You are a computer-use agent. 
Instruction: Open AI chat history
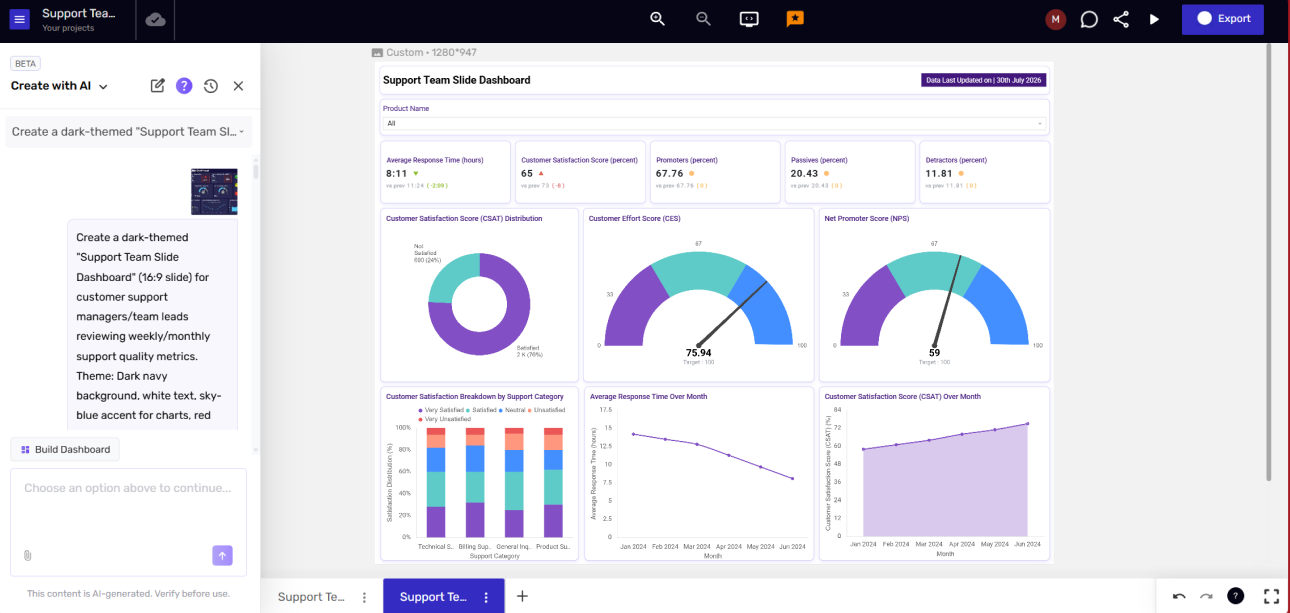pyautogui.click(x=211, y=86)
